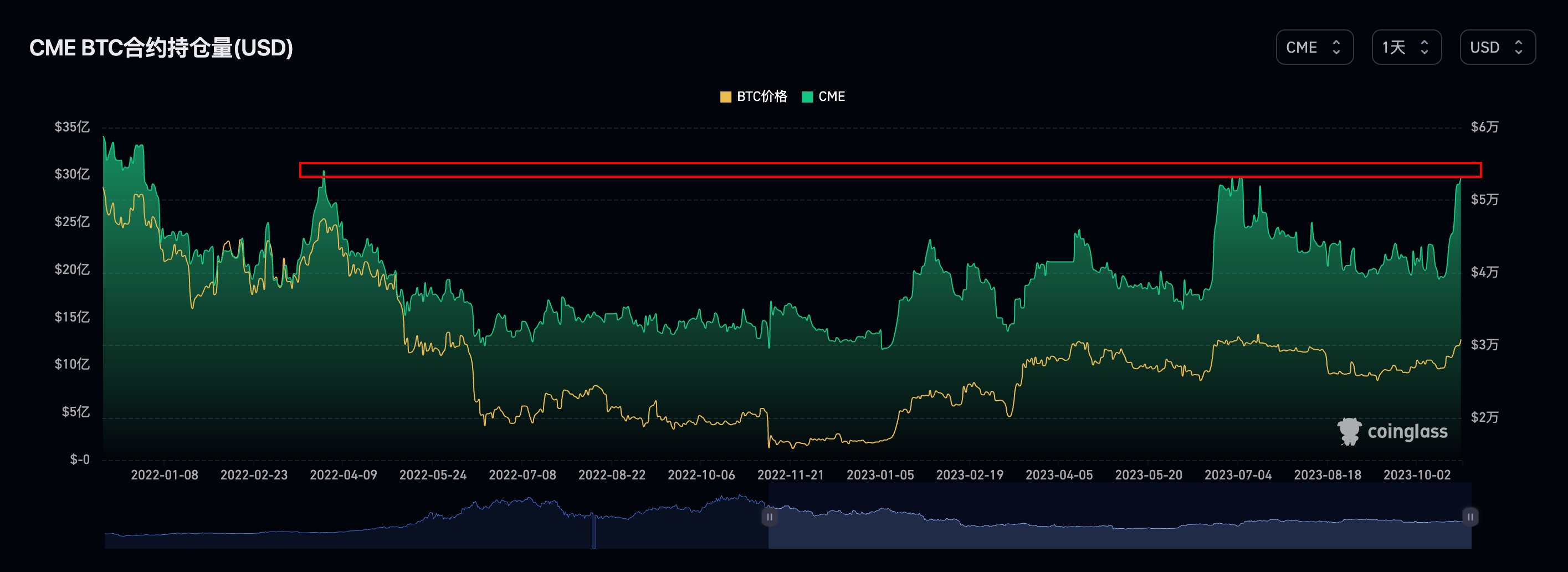Click the $4万 right axis label

pyautogui.click(x=1484, y=272)
